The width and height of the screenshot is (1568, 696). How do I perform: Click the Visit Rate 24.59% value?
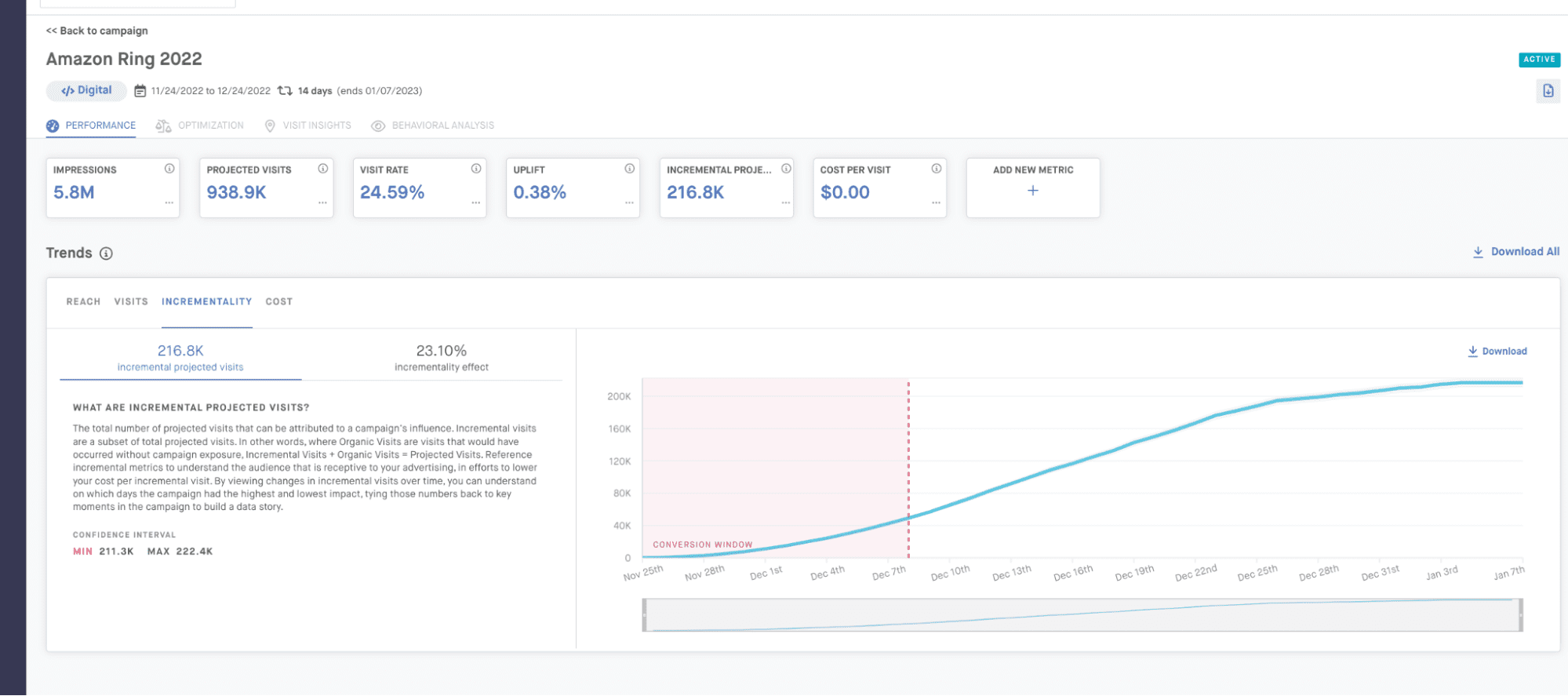[392, 192]
